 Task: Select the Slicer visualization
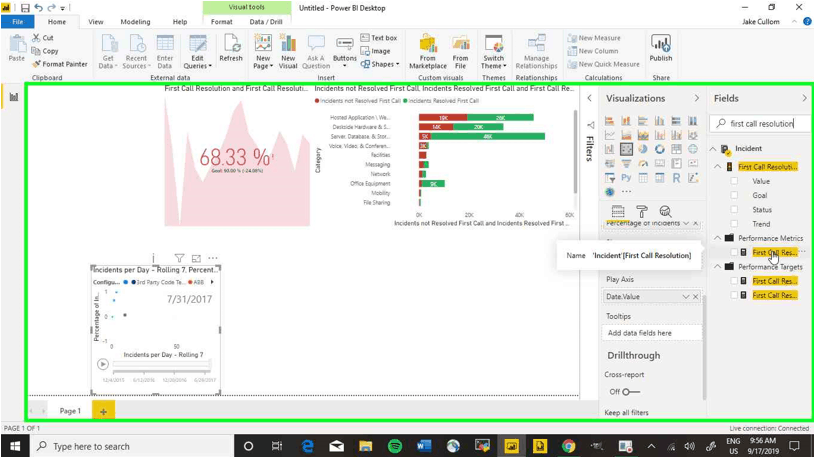609,178
